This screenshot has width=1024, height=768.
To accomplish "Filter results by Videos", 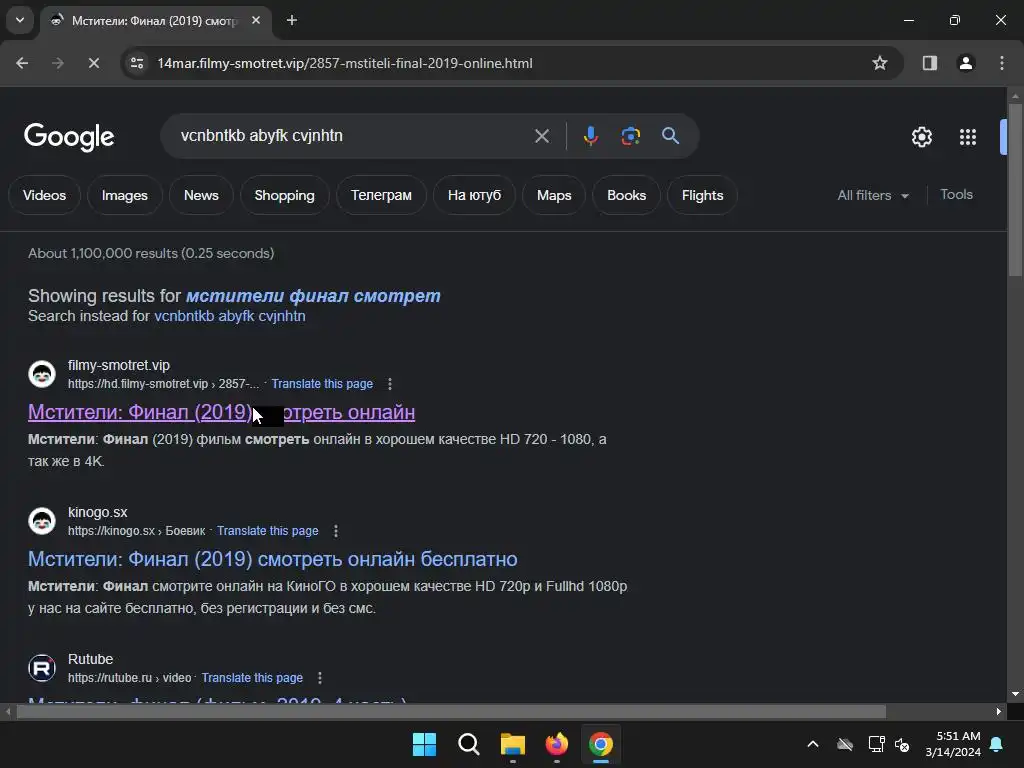I will tap(44, 195).
